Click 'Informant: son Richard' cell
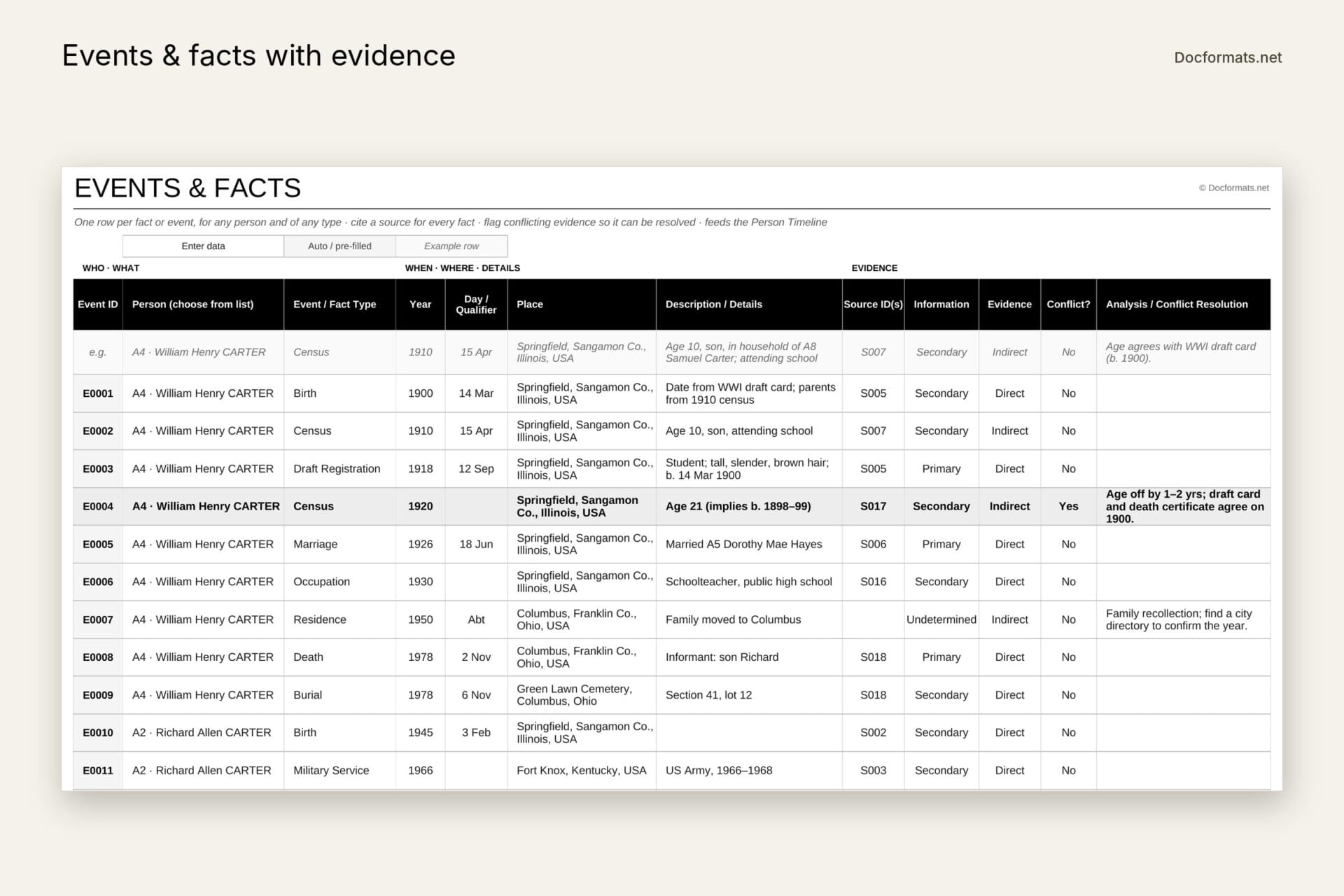Screen dimensions: 1344x896 tap(749, 657)
